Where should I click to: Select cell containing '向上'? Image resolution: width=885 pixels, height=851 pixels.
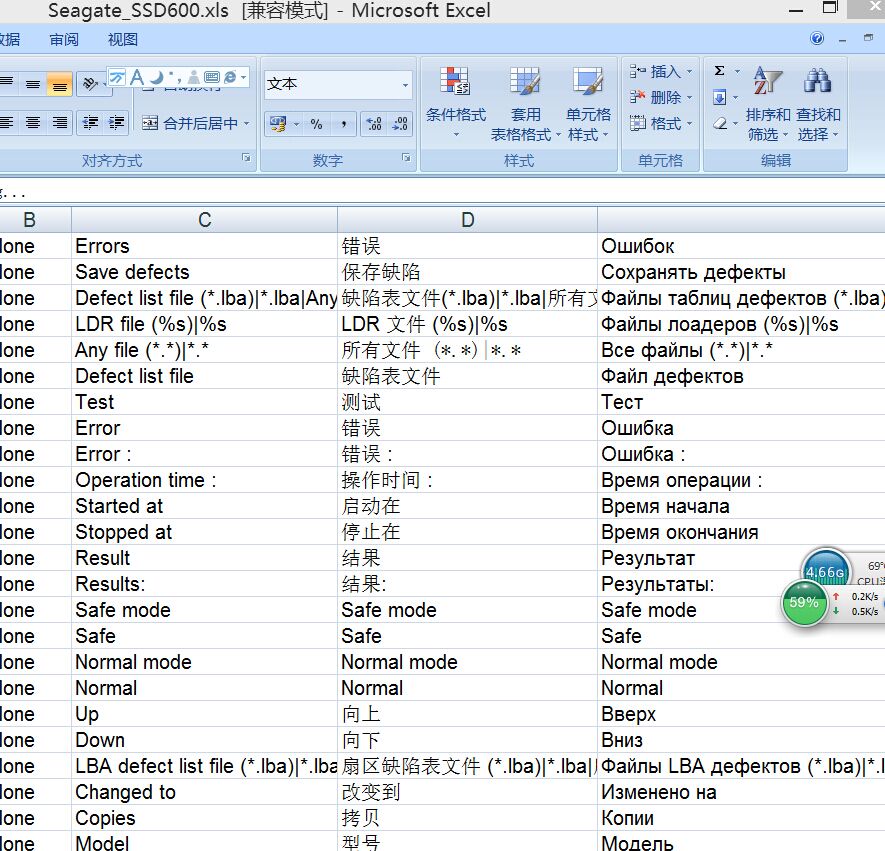tap(467, 714)
